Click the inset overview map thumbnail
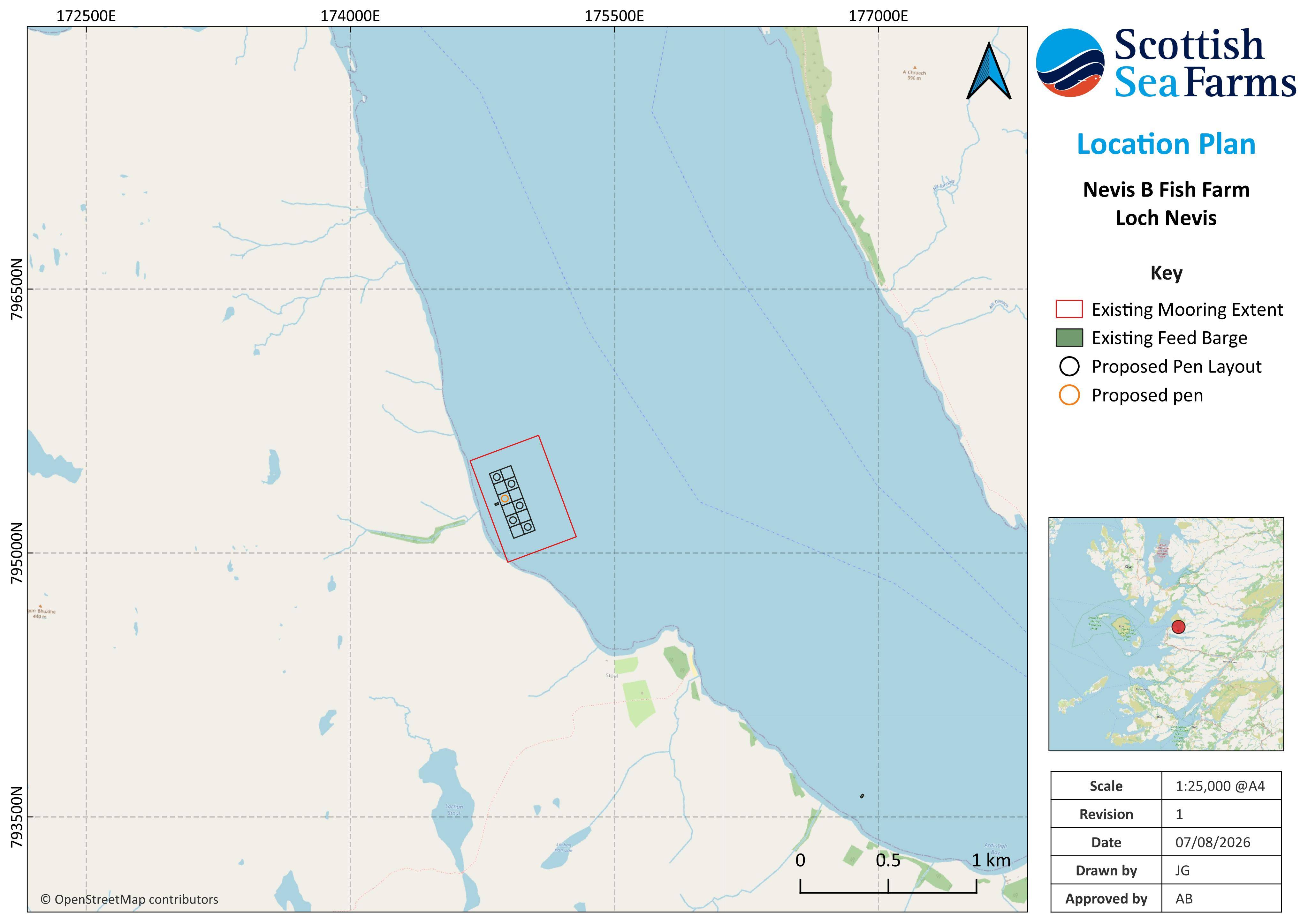The image size is (1308, 924). pos(1166,634)
